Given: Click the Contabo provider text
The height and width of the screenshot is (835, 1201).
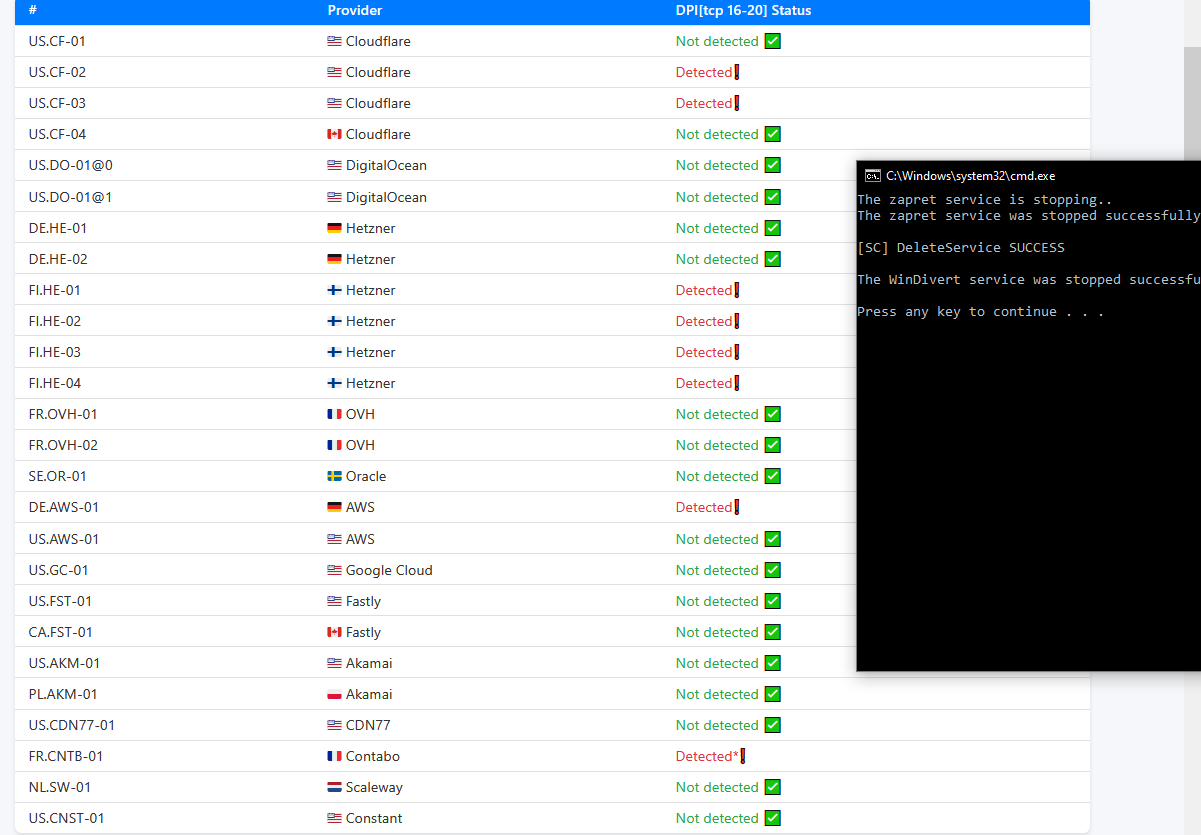Looking at the screenshot, I should coord(373,756).
